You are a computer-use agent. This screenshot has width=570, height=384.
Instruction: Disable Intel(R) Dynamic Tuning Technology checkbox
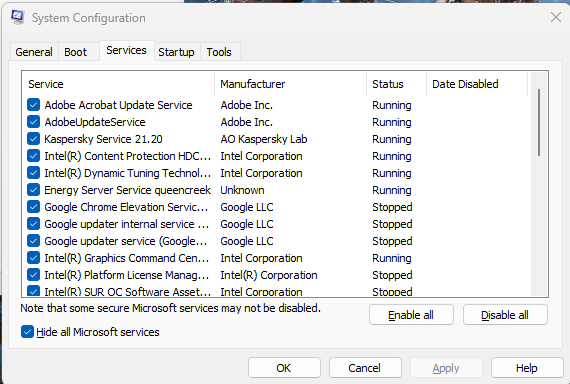[x=33, y=173]
